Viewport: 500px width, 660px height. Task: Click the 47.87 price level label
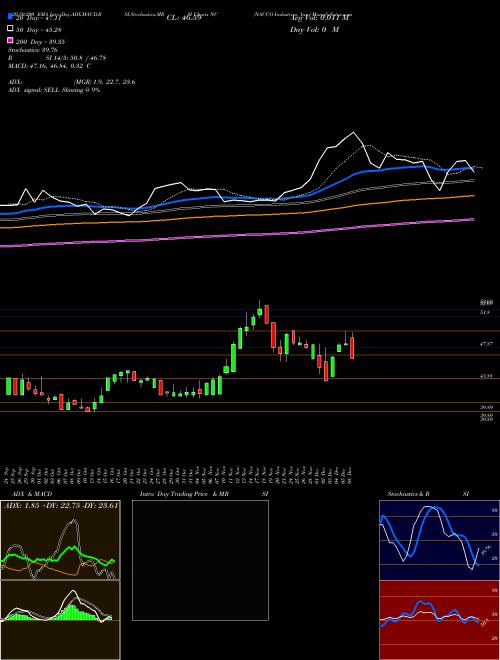click(x=487, y=344)
